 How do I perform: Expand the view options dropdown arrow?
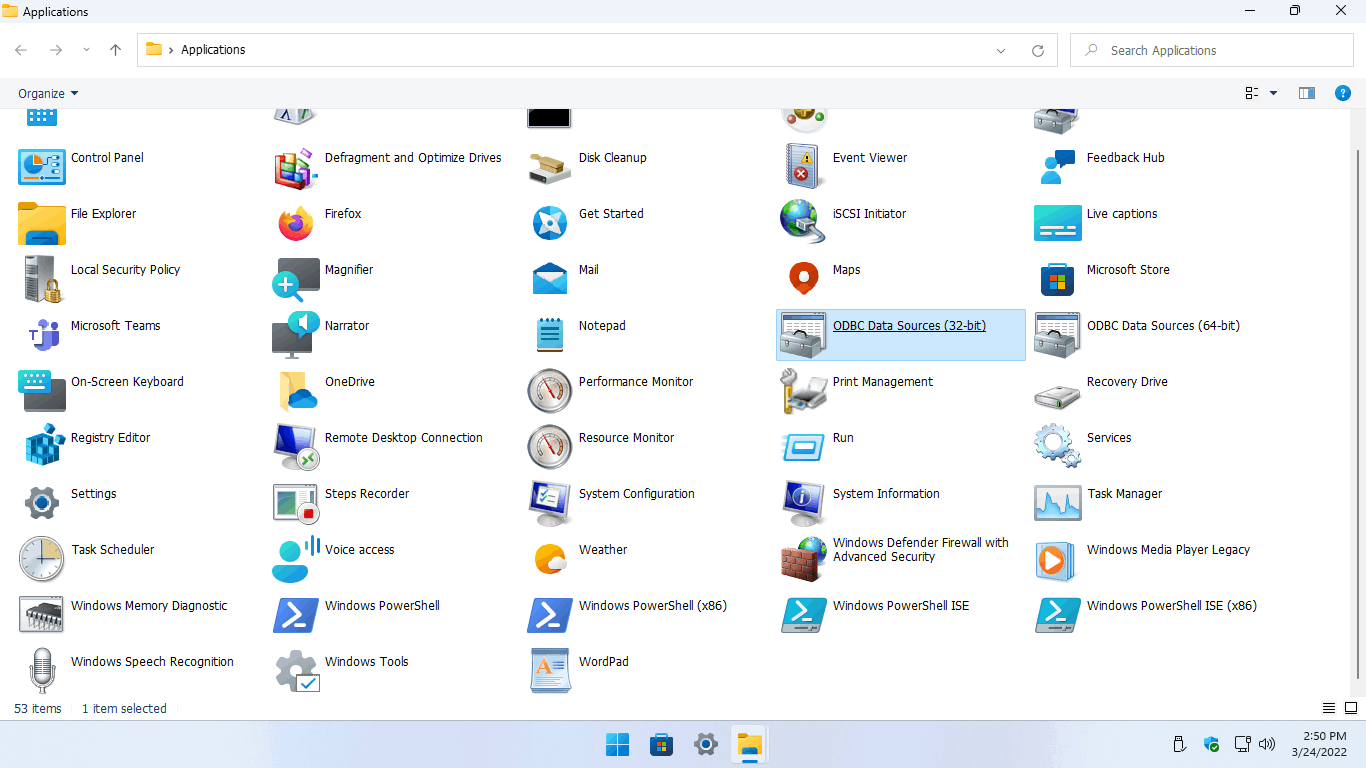tap(1273, 93)
